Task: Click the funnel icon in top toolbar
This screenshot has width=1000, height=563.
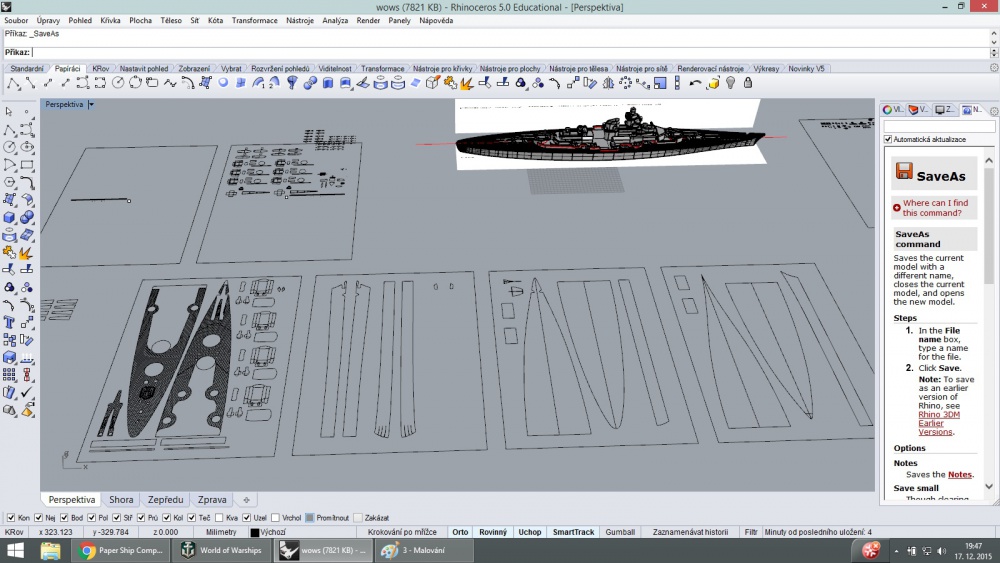Action: (x=292, y=83)
